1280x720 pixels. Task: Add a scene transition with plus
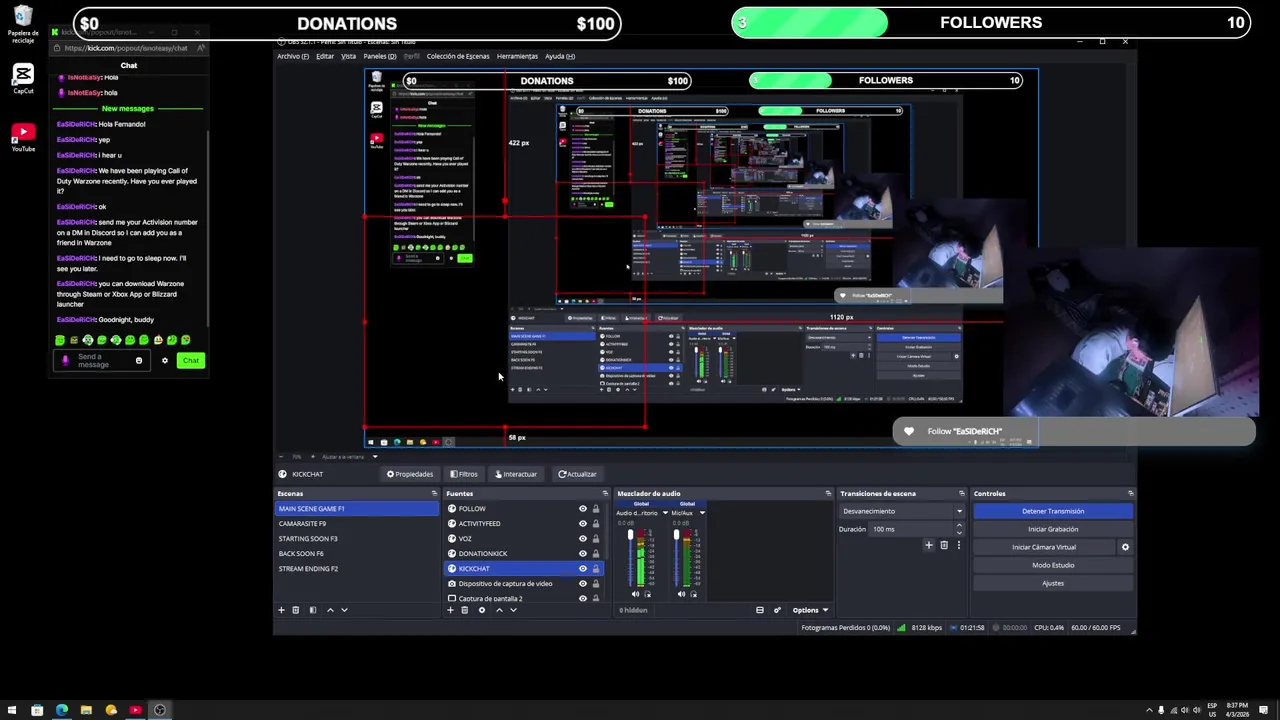(x=929, y=545)
